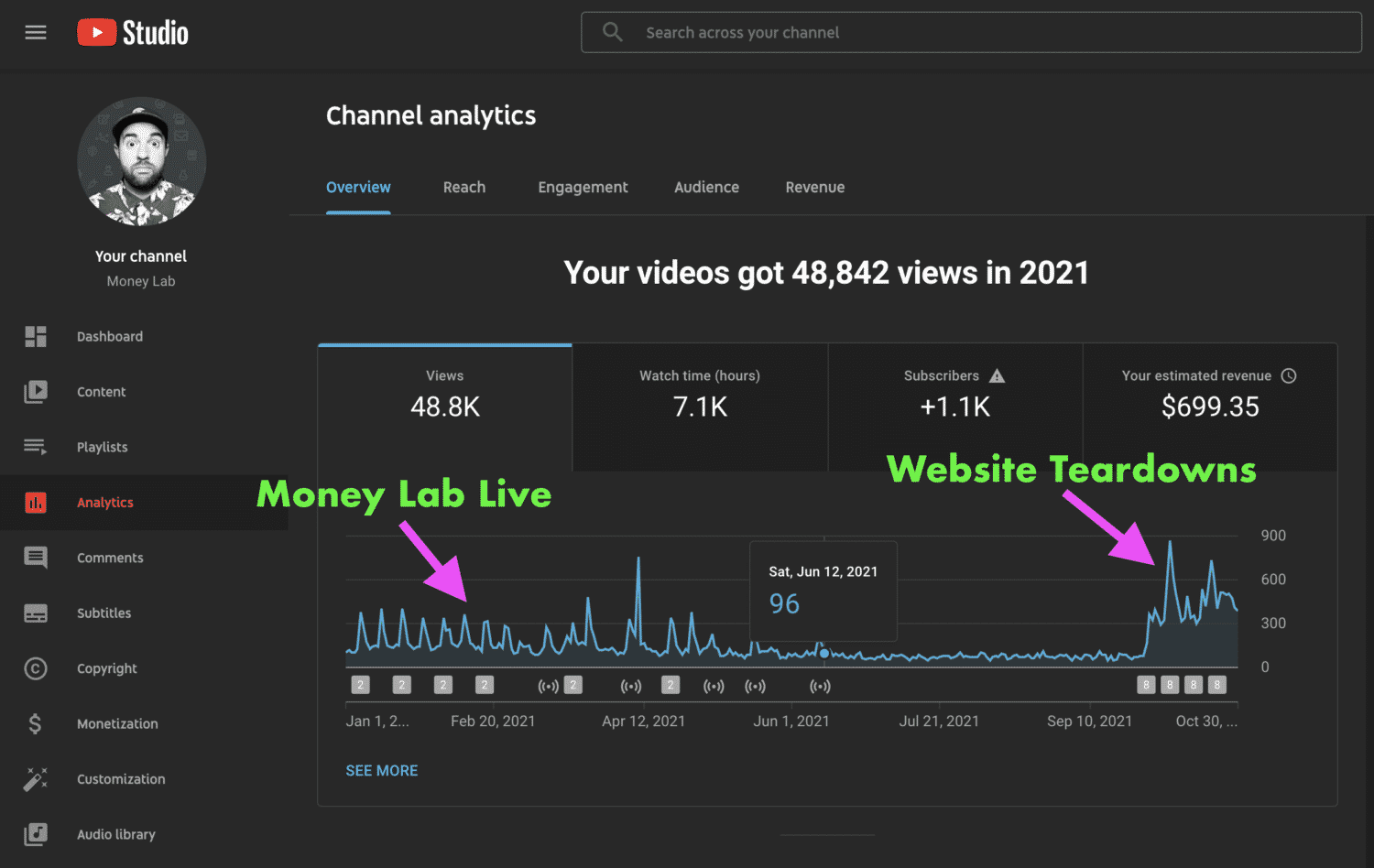Image resolution: width=1374 pixels, height=868 pixels.
Task: Click the "Feb 20, 2021" axis label
Action: [x=493, y=722]
